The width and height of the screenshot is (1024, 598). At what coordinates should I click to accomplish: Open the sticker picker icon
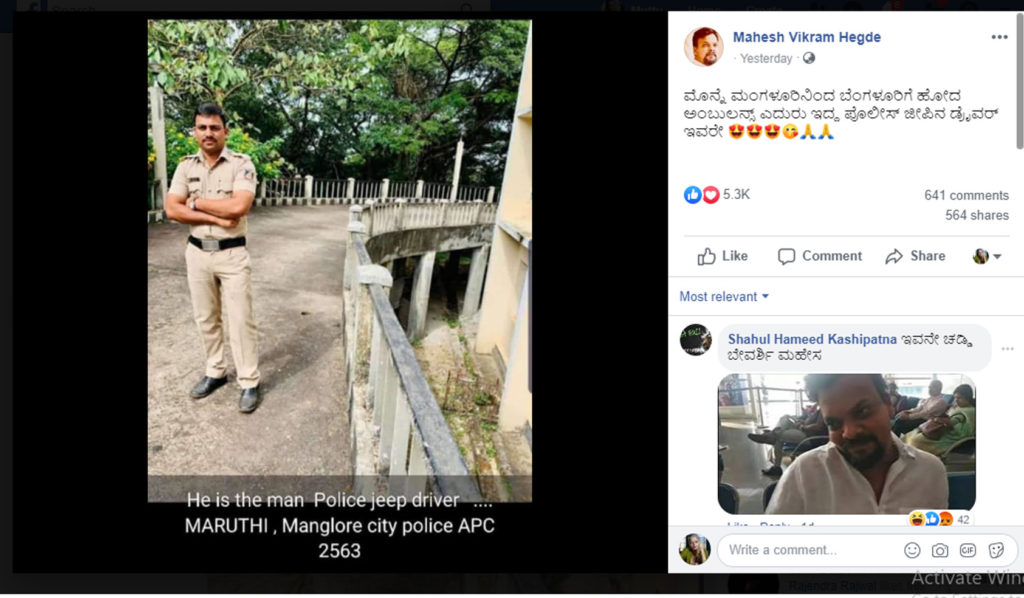996,550
